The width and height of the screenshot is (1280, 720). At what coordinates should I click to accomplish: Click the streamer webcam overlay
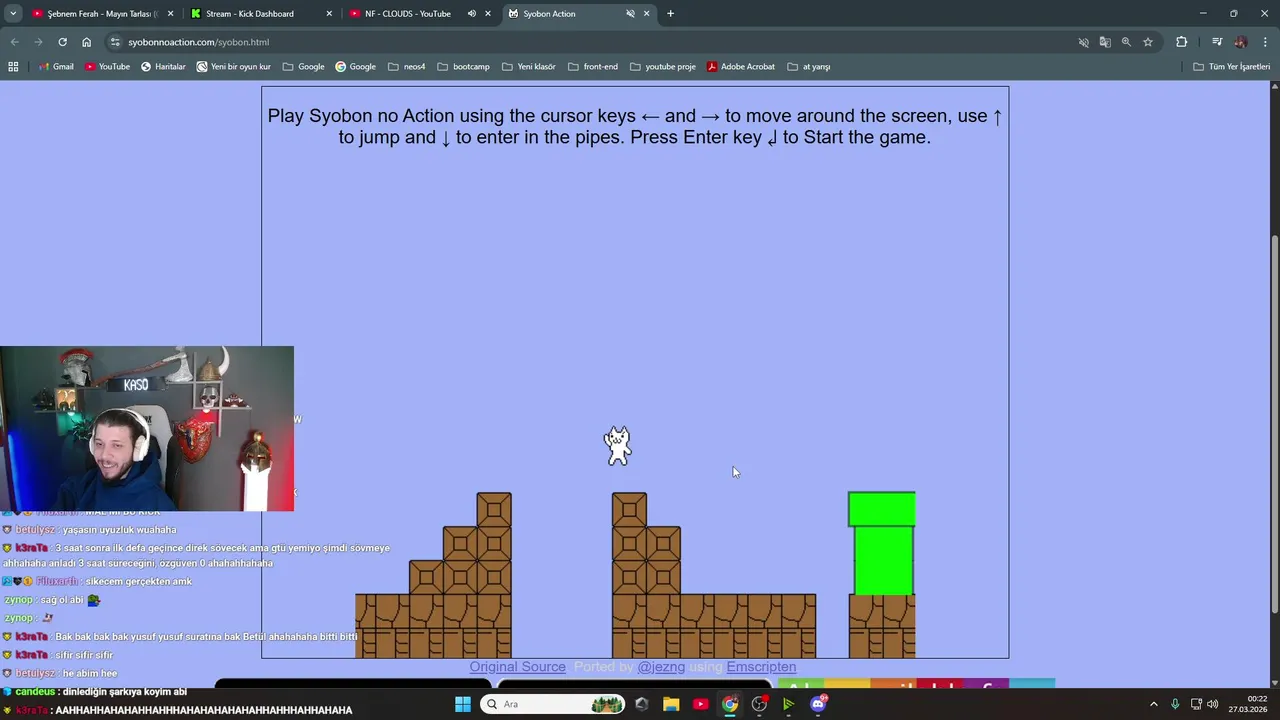click(147, 429)
